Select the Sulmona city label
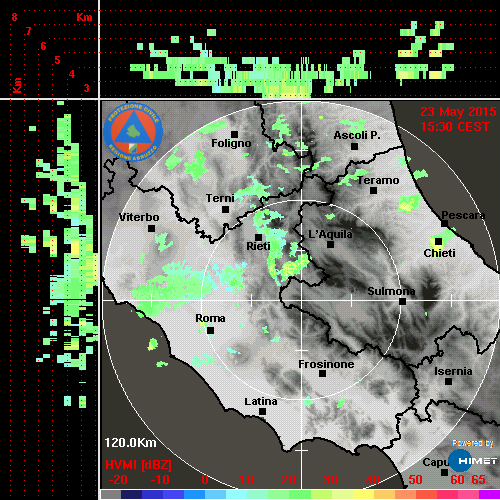The image size is (500, 500). point(391,291)
